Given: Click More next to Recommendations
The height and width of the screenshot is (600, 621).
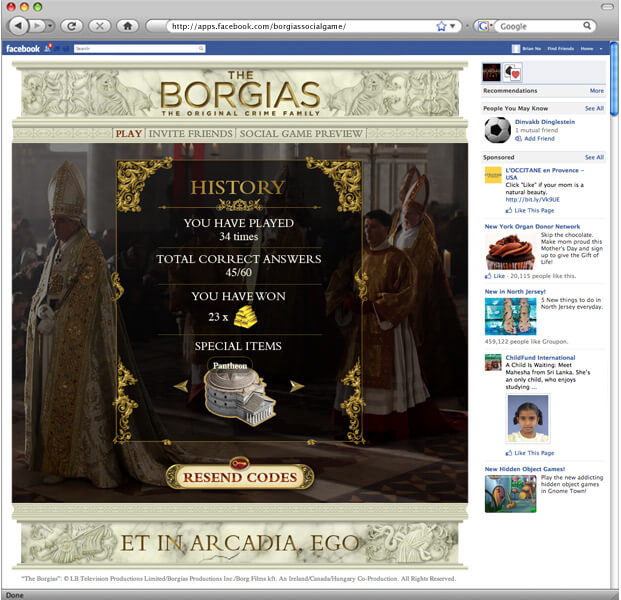Looking at the screenshot, I should point(596,91).
